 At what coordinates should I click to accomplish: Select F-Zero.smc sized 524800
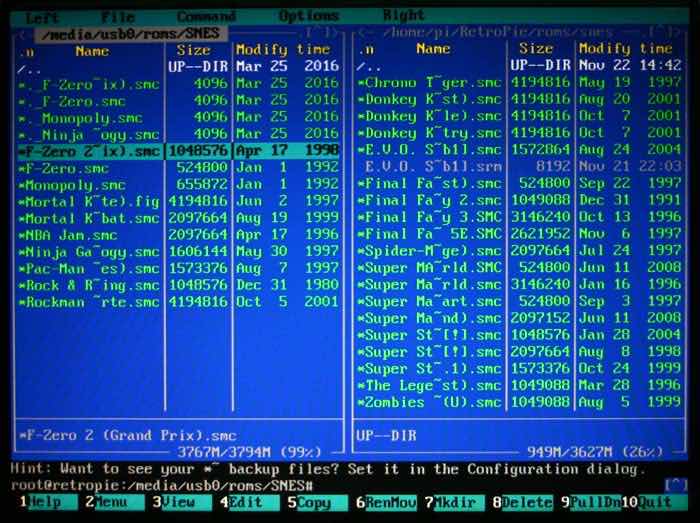[179, 168]
